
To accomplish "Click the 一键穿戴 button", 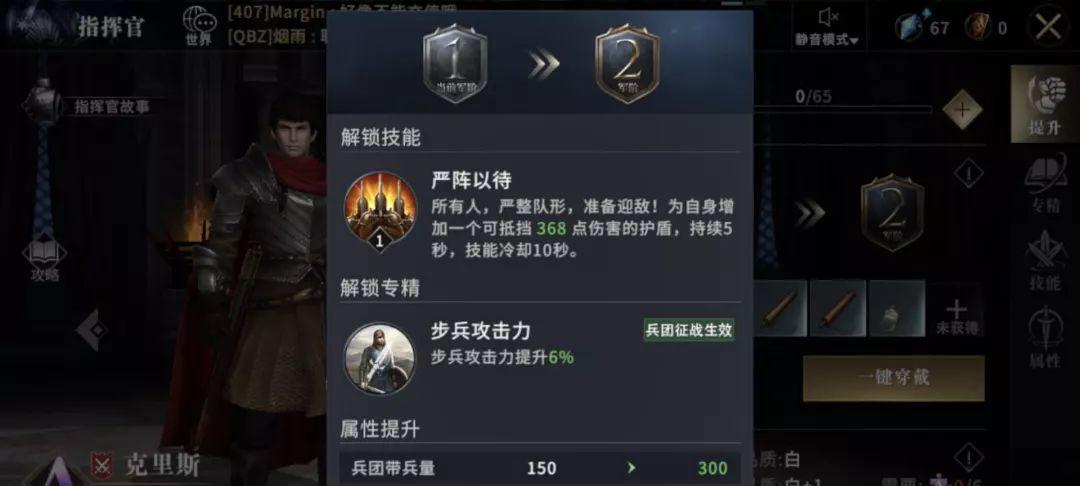I will 894,378.
